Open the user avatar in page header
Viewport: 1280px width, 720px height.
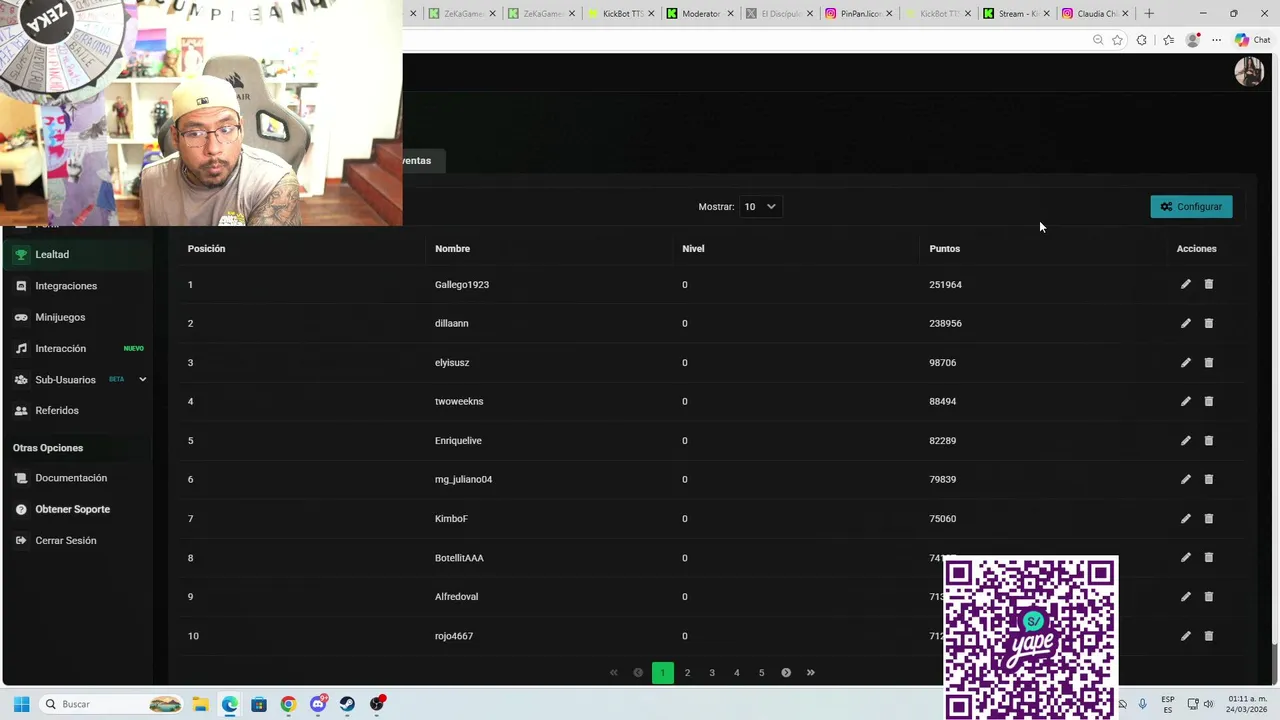[x=1249, y=72]
